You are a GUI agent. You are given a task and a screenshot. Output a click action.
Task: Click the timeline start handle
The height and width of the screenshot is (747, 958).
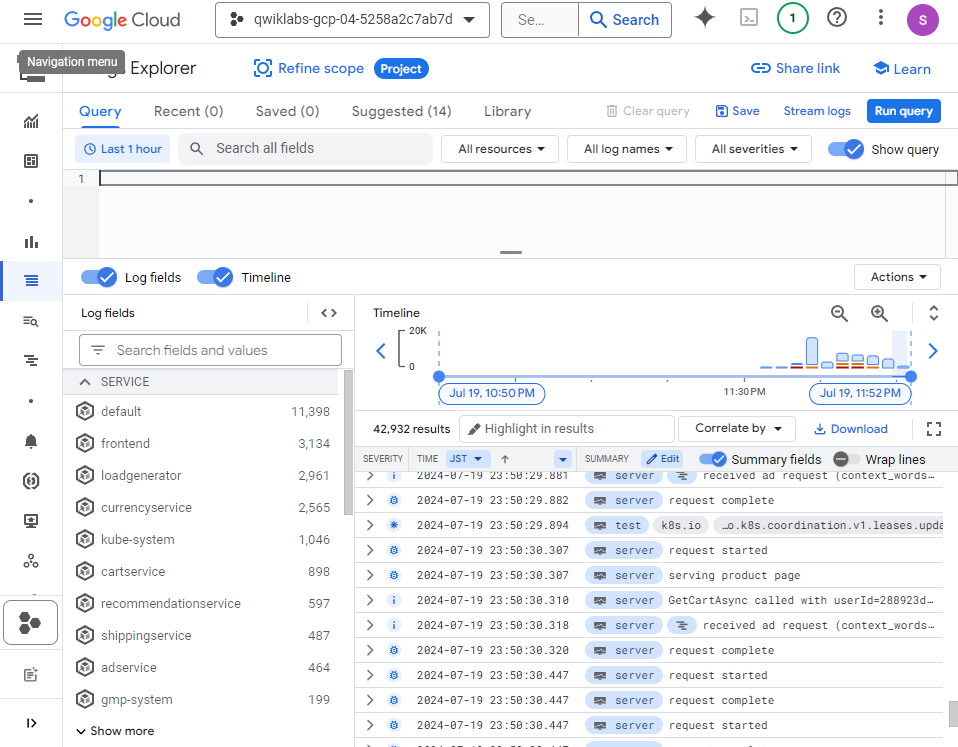coord(439,376)
